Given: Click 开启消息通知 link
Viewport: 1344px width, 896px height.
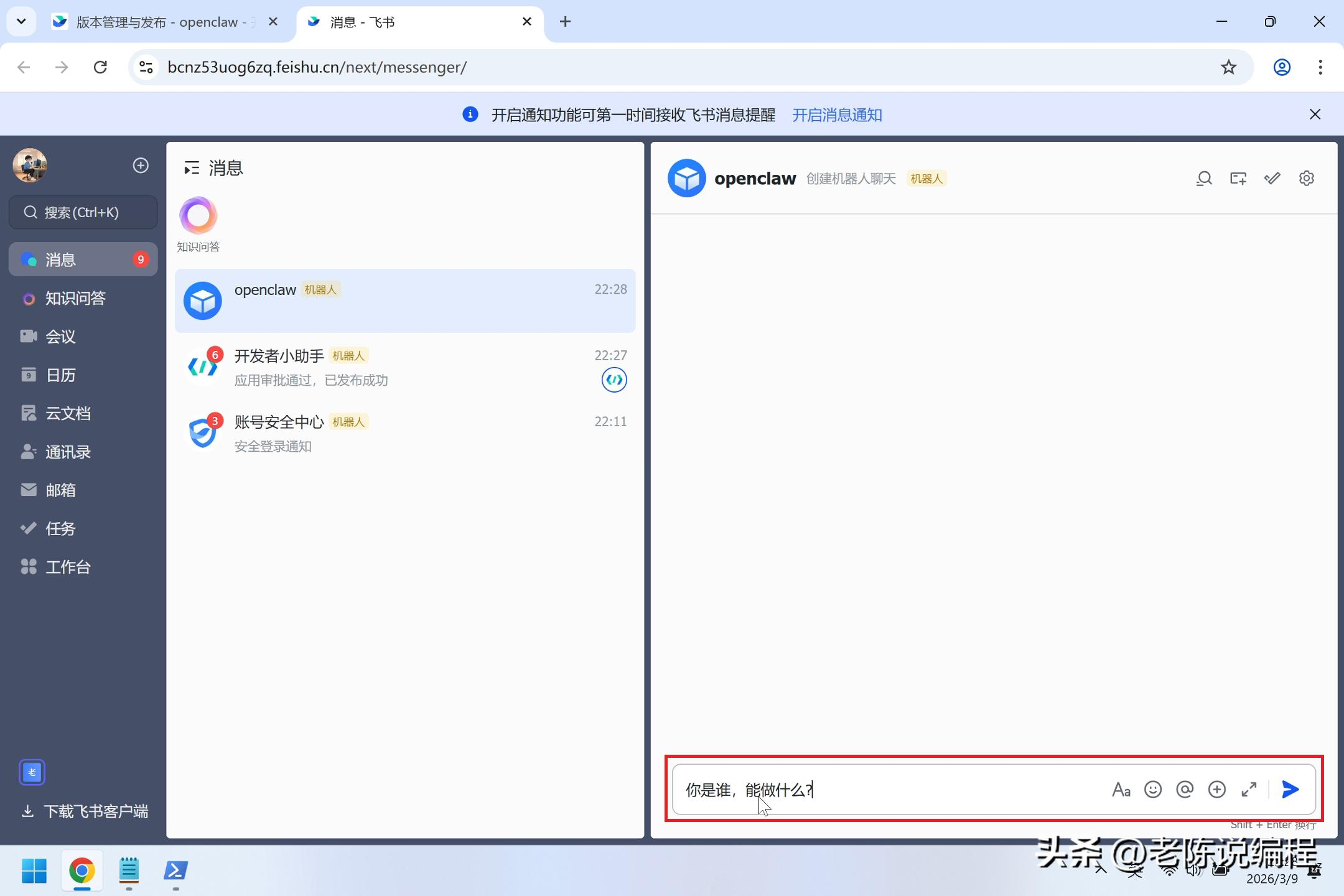Looking at the screenshot, I should tap(836, 115).
